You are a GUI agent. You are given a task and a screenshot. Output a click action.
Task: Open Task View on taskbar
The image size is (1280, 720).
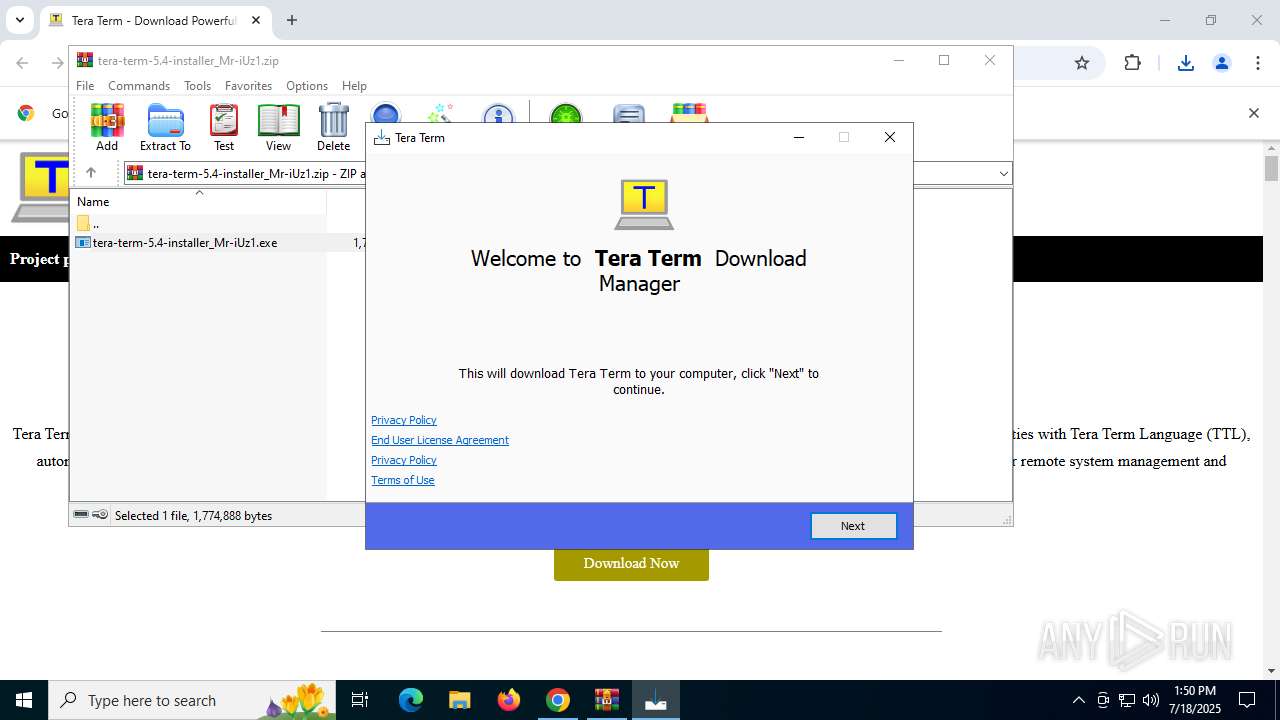[360, 700]
